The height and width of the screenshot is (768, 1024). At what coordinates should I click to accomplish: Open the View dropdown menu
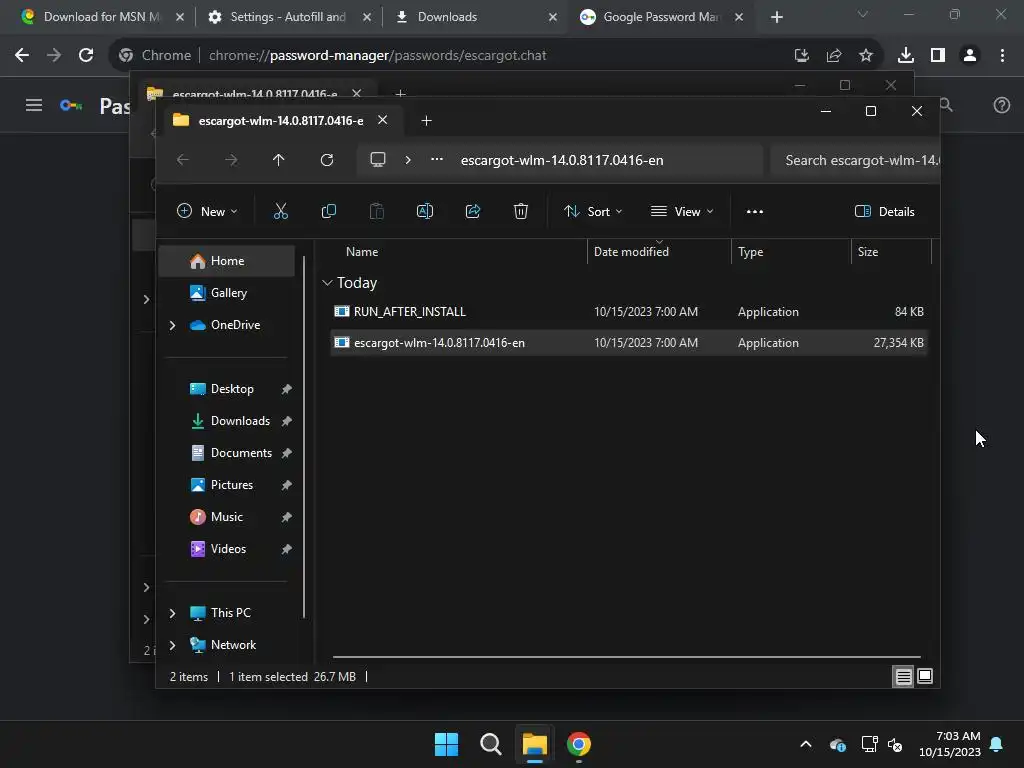tap(682, 212)
